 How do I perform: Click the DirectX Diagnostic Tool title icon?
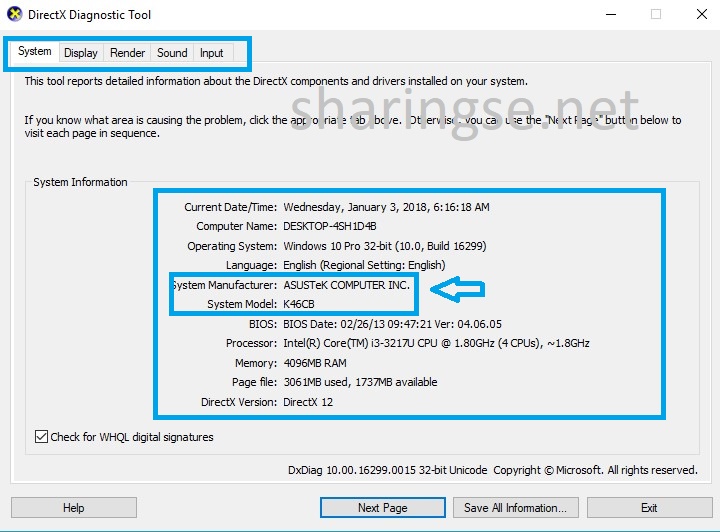tap(15, 14)
